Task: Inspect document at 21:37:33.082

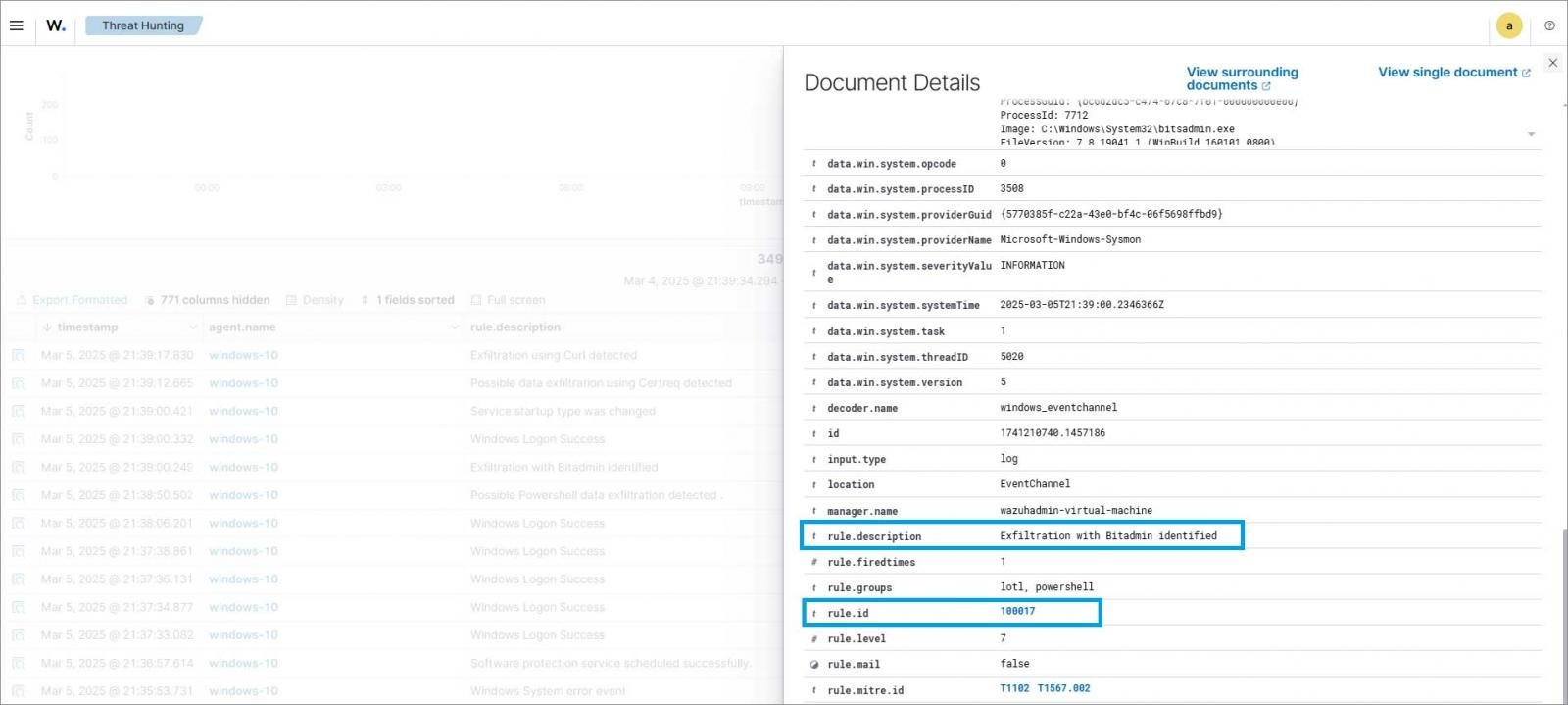Action: pos(18,635)
